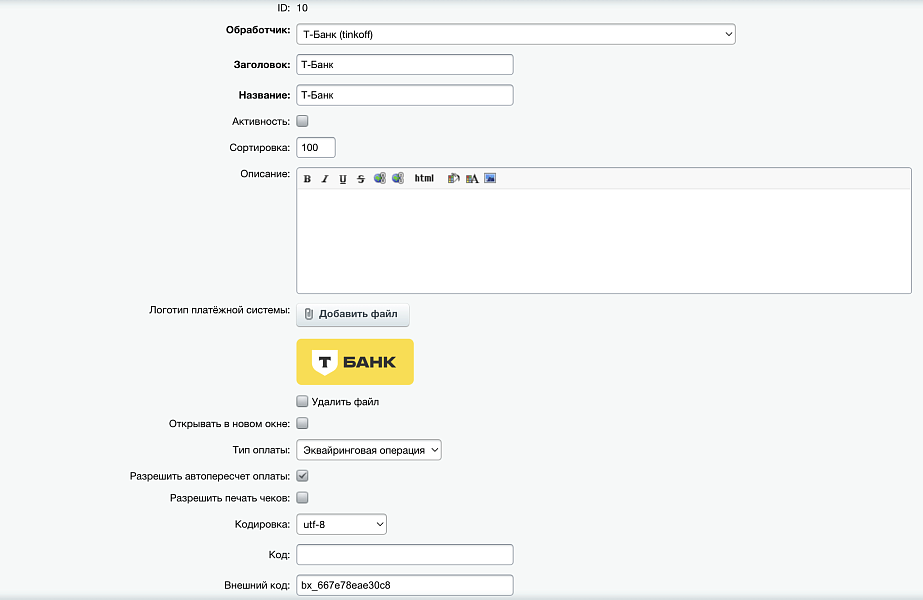Click the T-Банк logo thumbnail
This screenshot has height=600, width=923.
pyautogui.click(x=355, y=362)
